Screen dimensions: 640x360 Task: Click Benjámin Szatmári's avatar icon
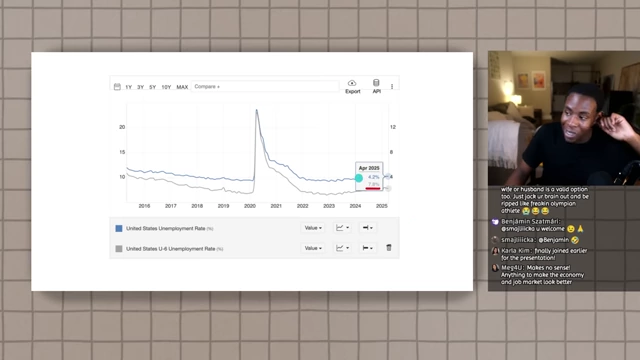pyautogui.click(x=495, y=222)
